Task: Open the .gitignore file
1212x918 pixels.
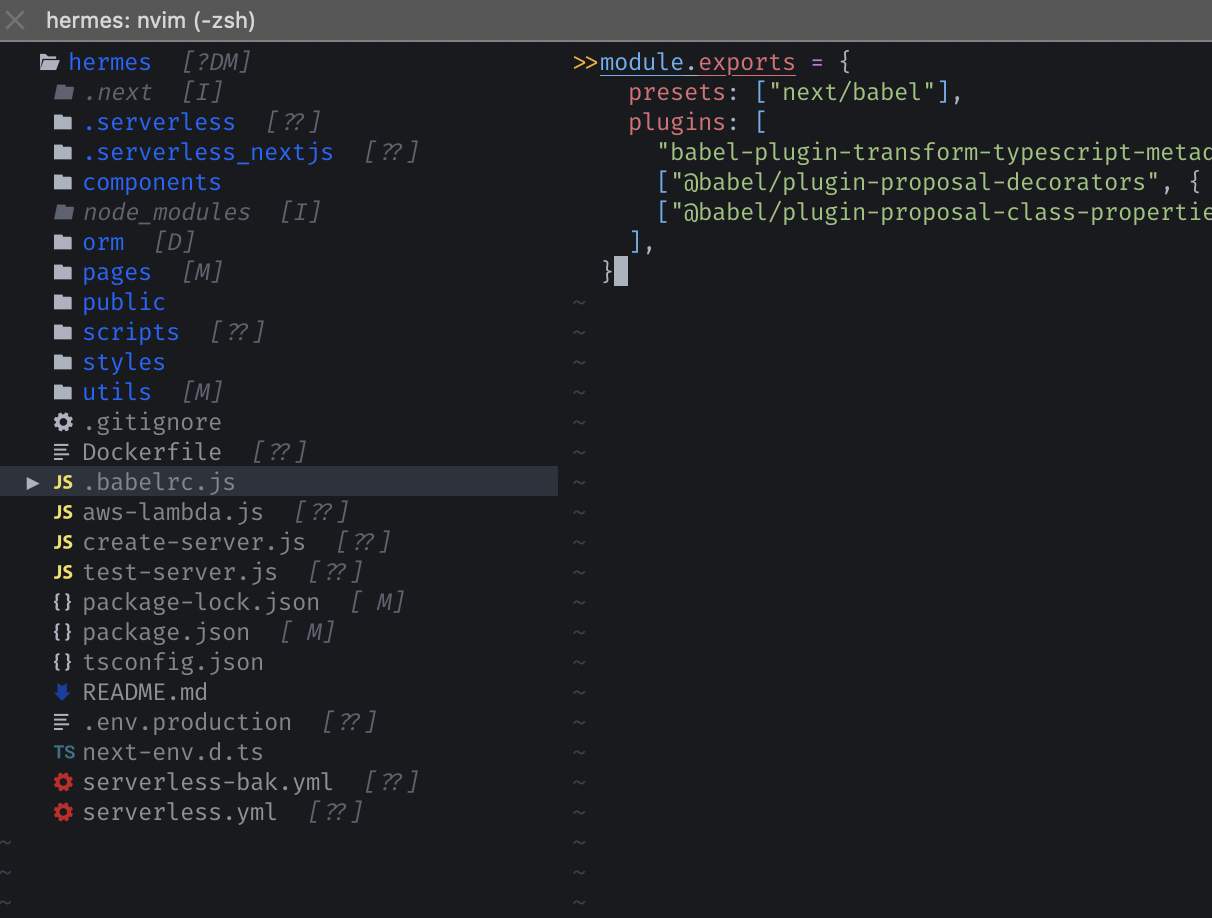Action: tap(152, 422)
